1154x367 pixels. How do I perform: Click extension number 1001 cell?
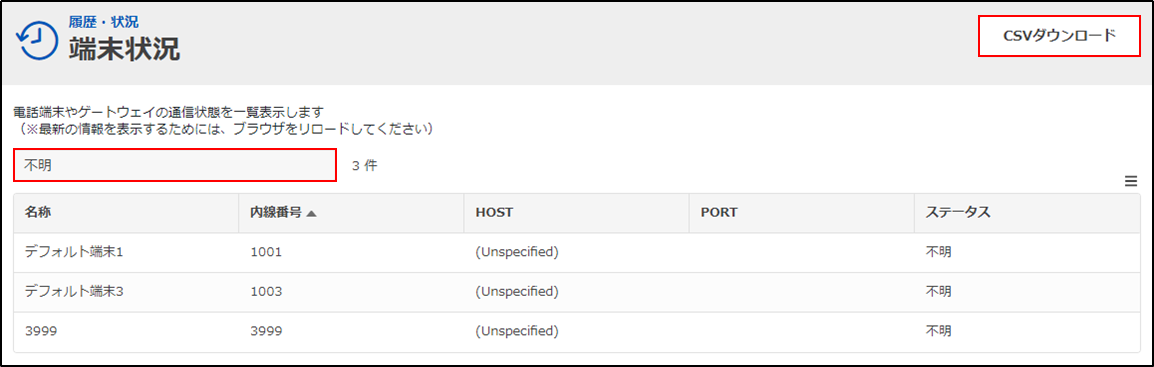[x=266, y=252]
